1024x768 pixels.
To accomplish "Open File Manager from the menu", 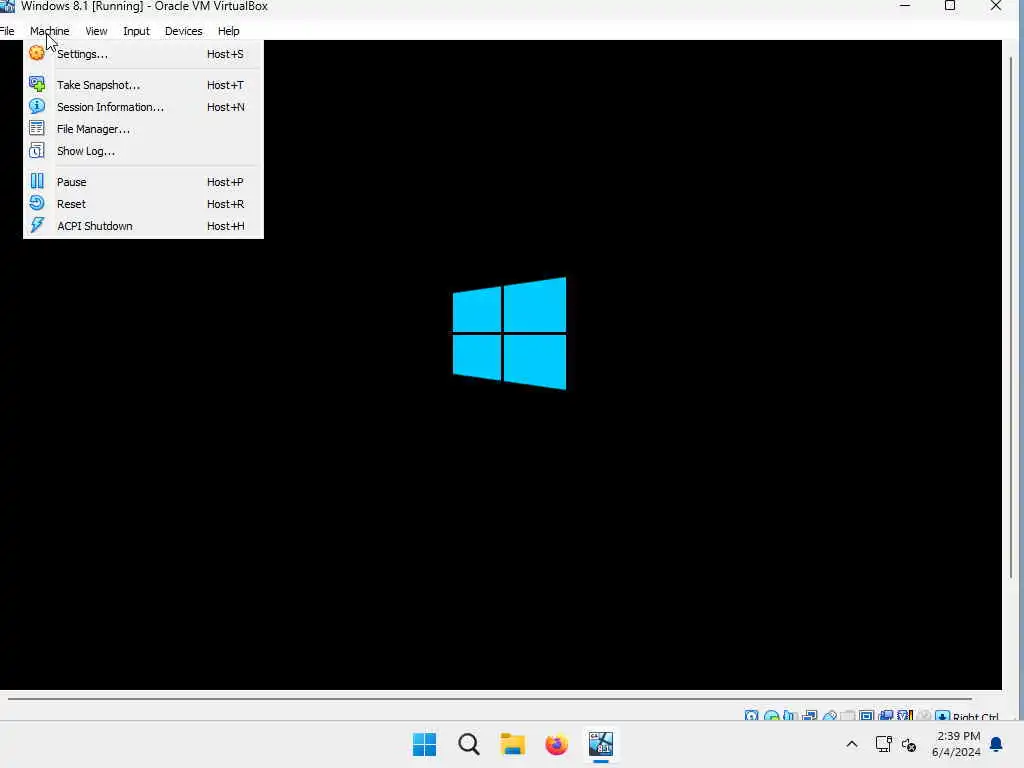I will pyautogui.click(x=143, y=129).
